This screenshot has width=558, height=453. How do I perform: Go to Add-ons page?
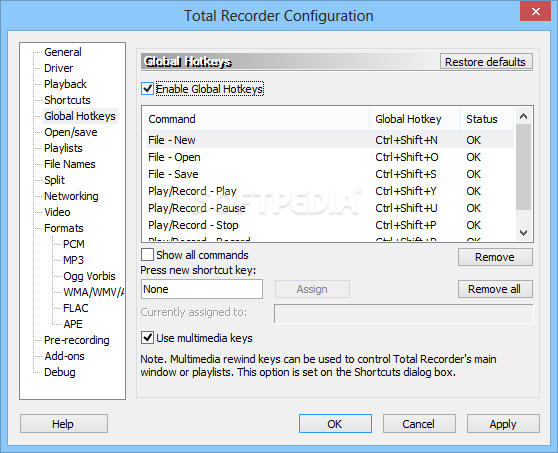[64, 357]
